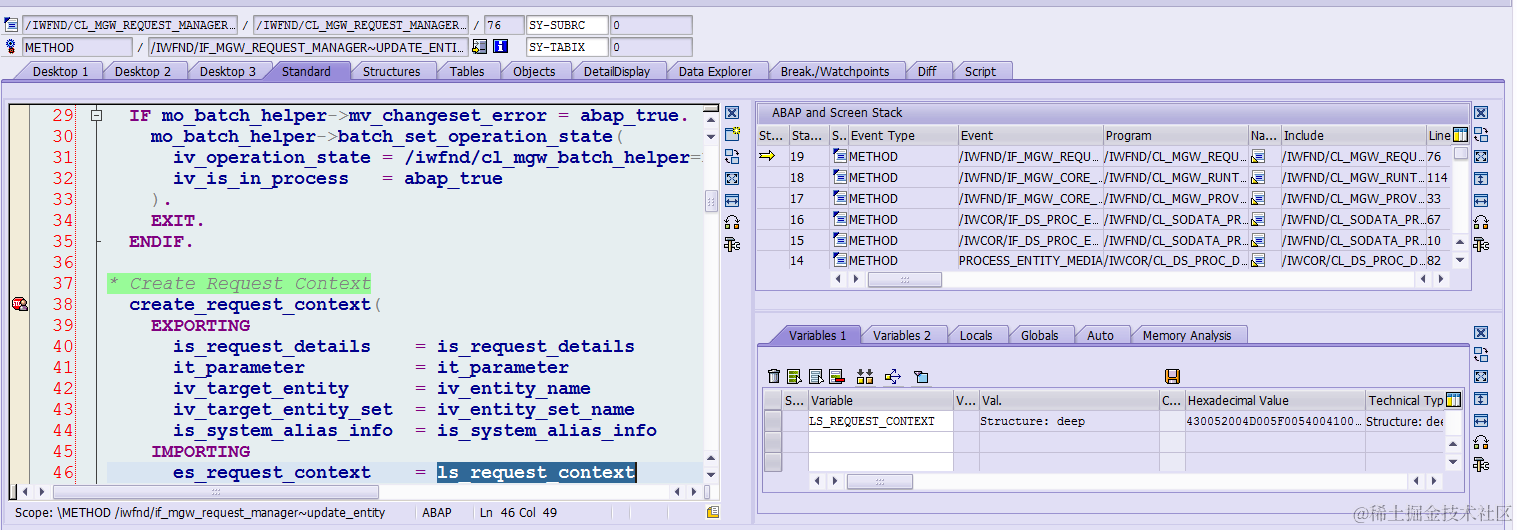The image size is (1519, 530).
Task: Click the filter icon in Variables toolbar
Action: (921, 376)
